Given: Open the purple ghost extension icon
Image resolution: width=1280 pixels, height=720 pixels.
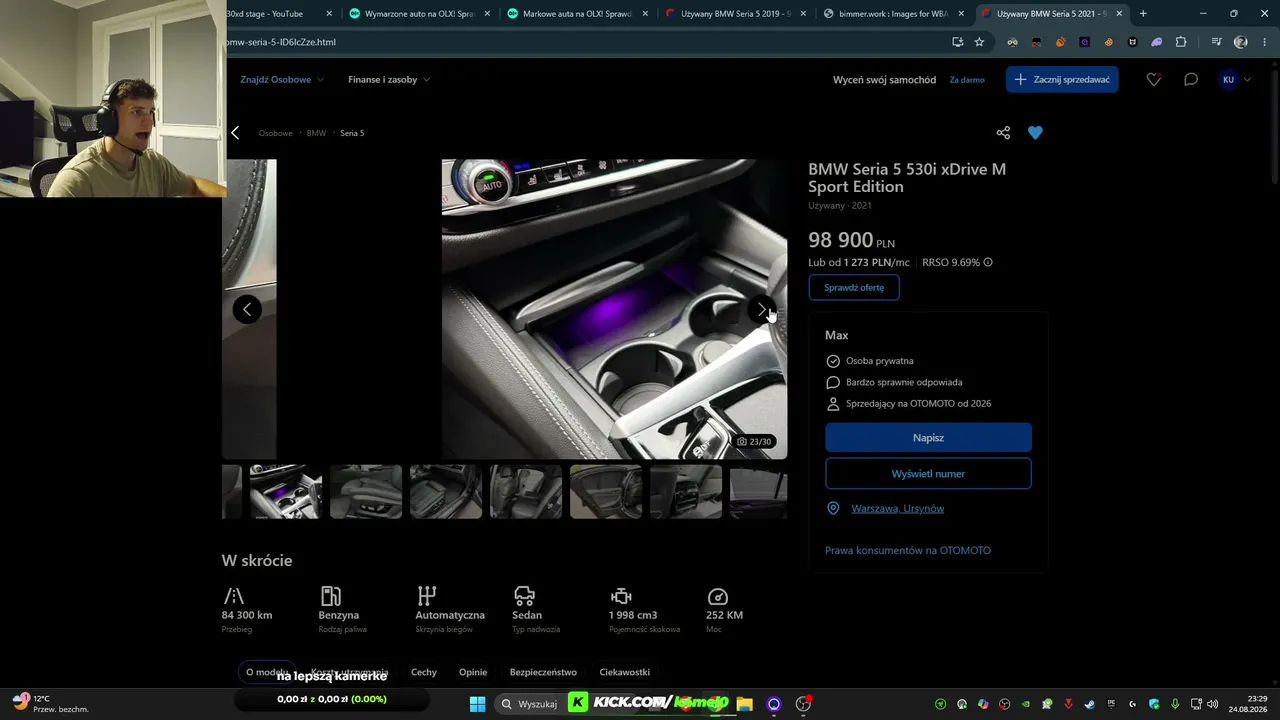Looking at the screenshot, I should point(1157,42).
